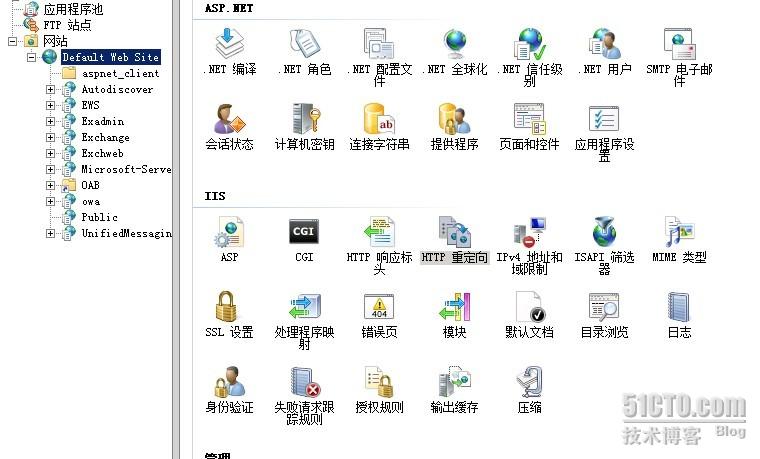Select the UnifiedMessaging application
The width and height of the screenshot is (760, 459).
point(126,233)
